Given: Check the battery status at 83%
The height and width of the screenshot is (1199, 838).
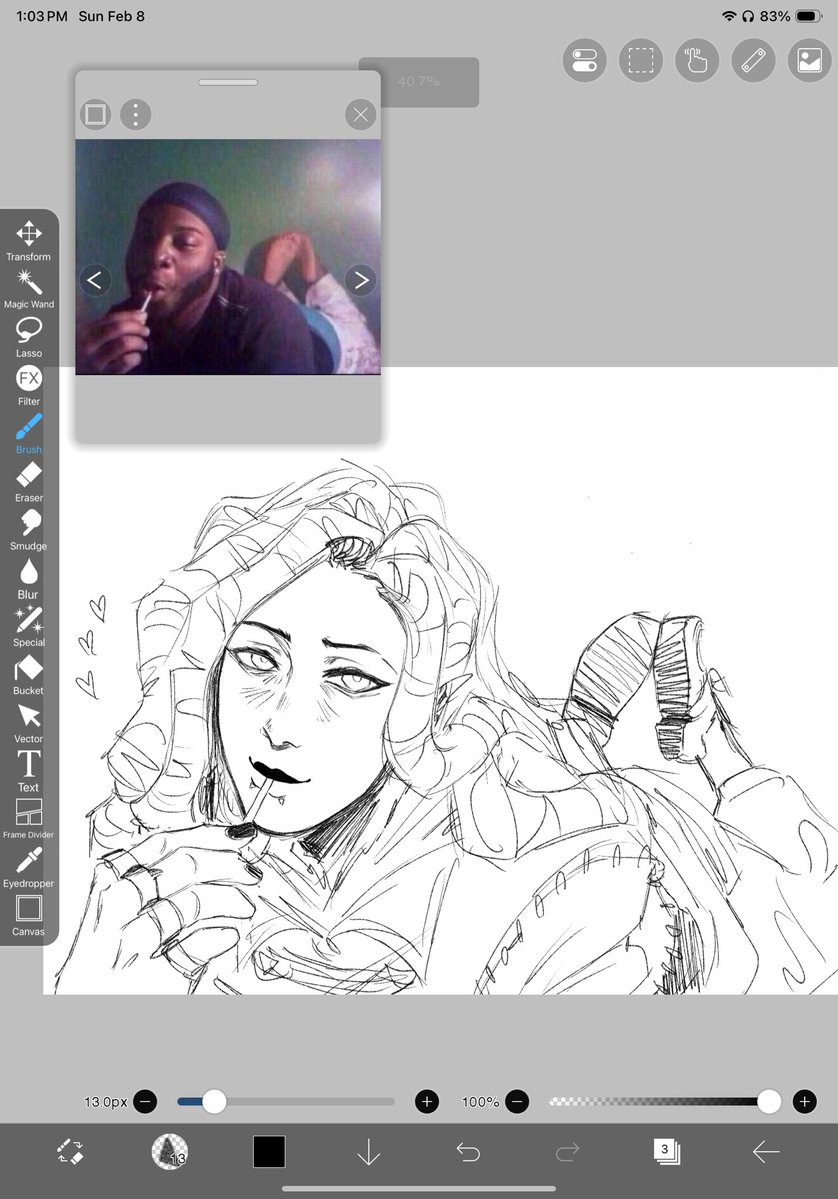Looking at the screenshot, I should pos(790,16).
